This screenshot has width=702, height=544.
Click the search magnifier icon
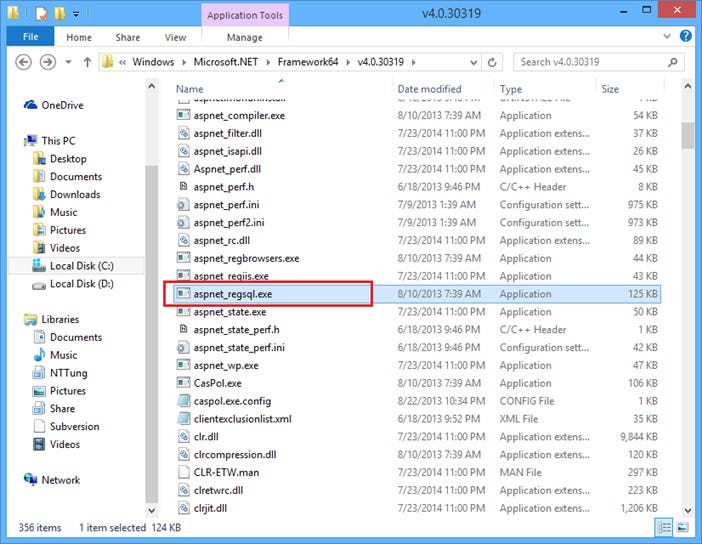click(672, 62)
